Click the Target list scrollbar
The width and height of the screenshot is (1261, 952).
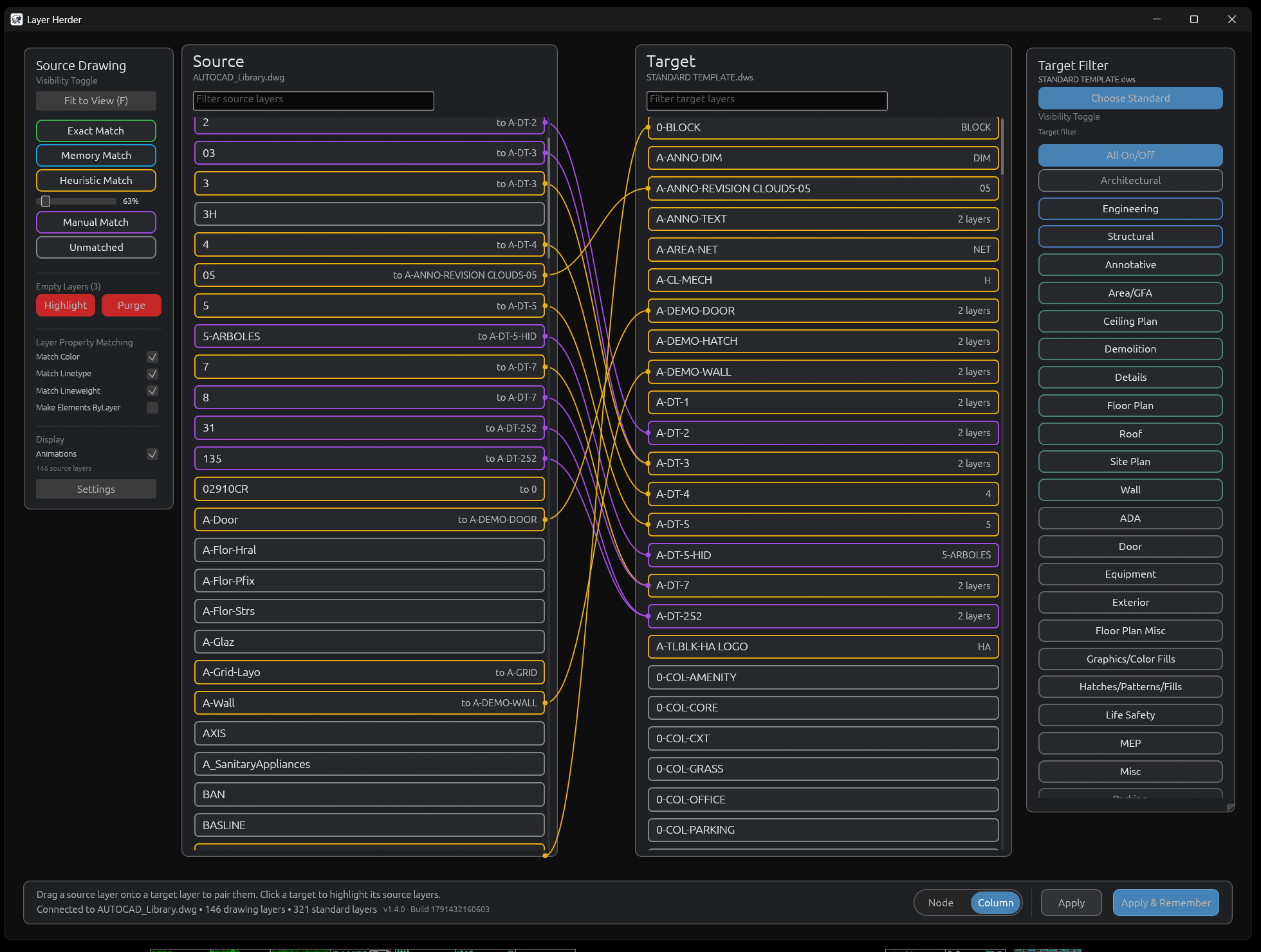1002,147
